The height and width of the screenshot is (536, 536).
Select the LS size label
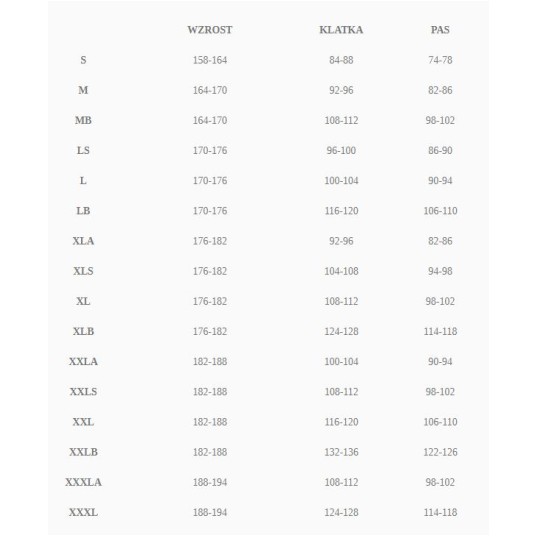(83, 150)
